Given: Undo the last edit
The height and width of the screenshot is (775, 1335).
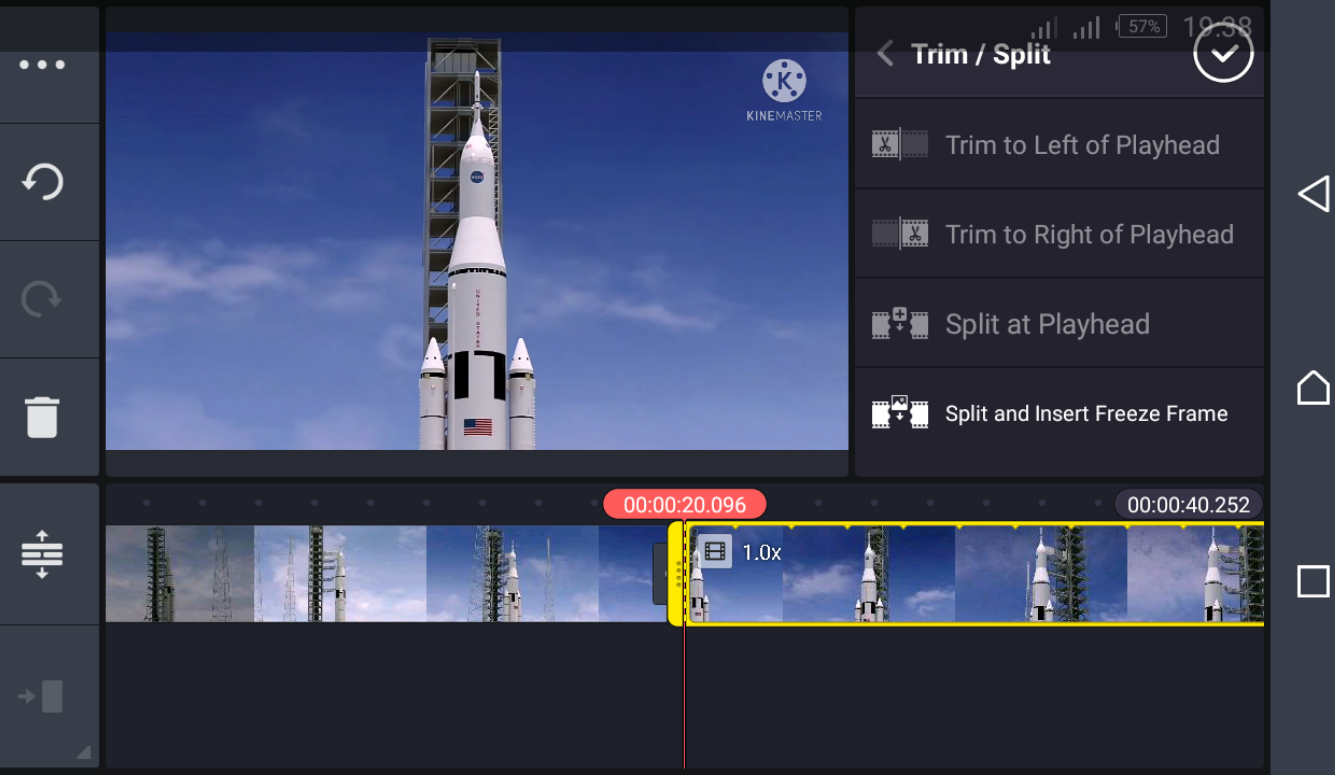Looking at the screenshot, I should tap(42, 182).
